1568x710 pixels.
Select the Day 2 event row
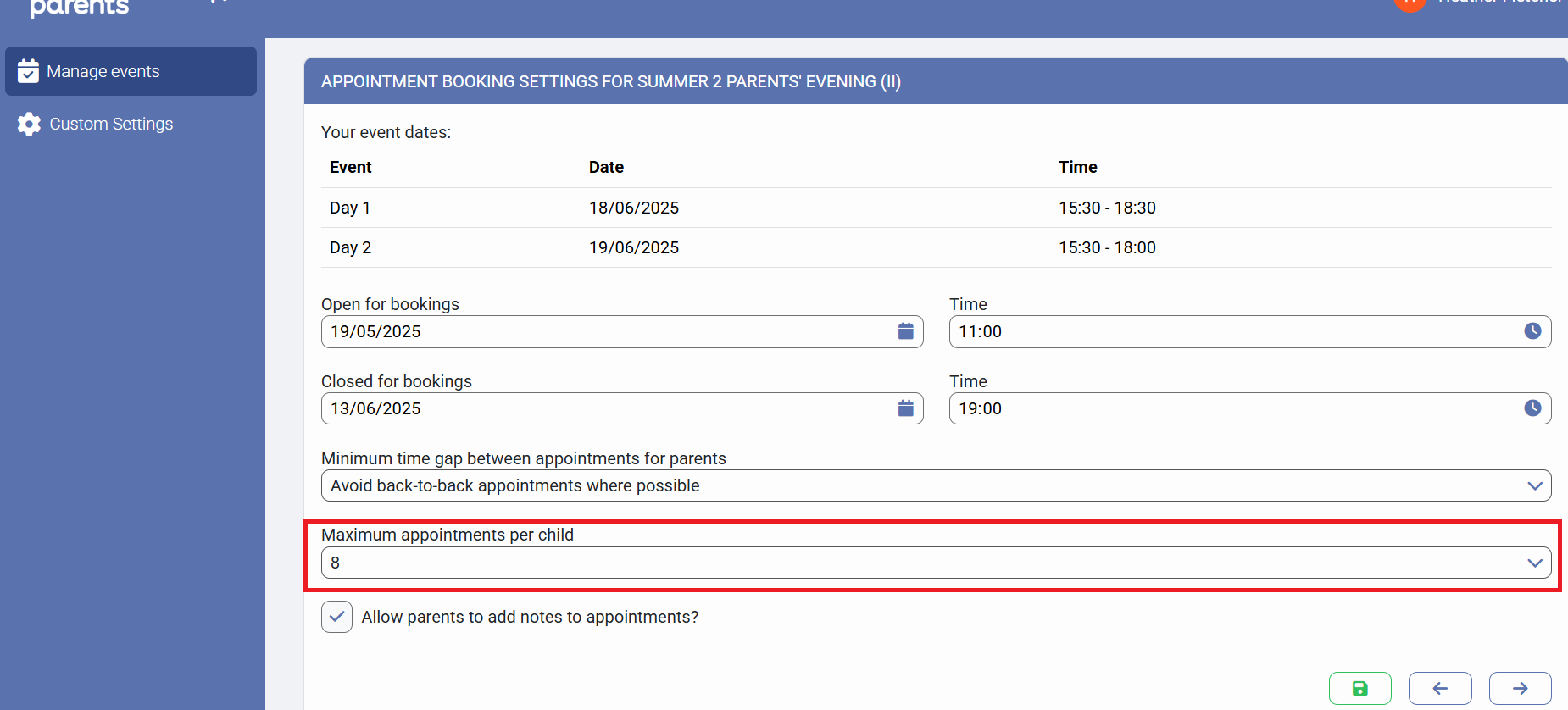coord(936,247)
